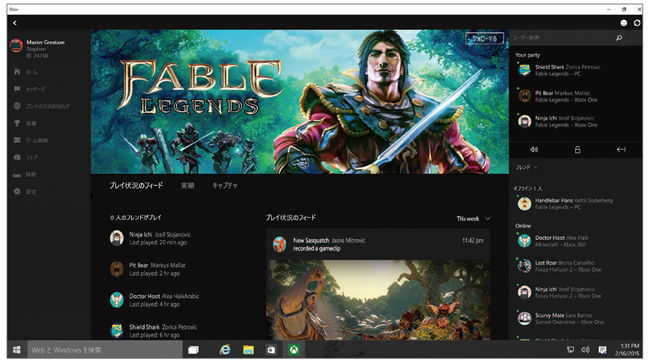650x363 pixels.
Task: Open the This week dropdown
Action: (473, 218)
